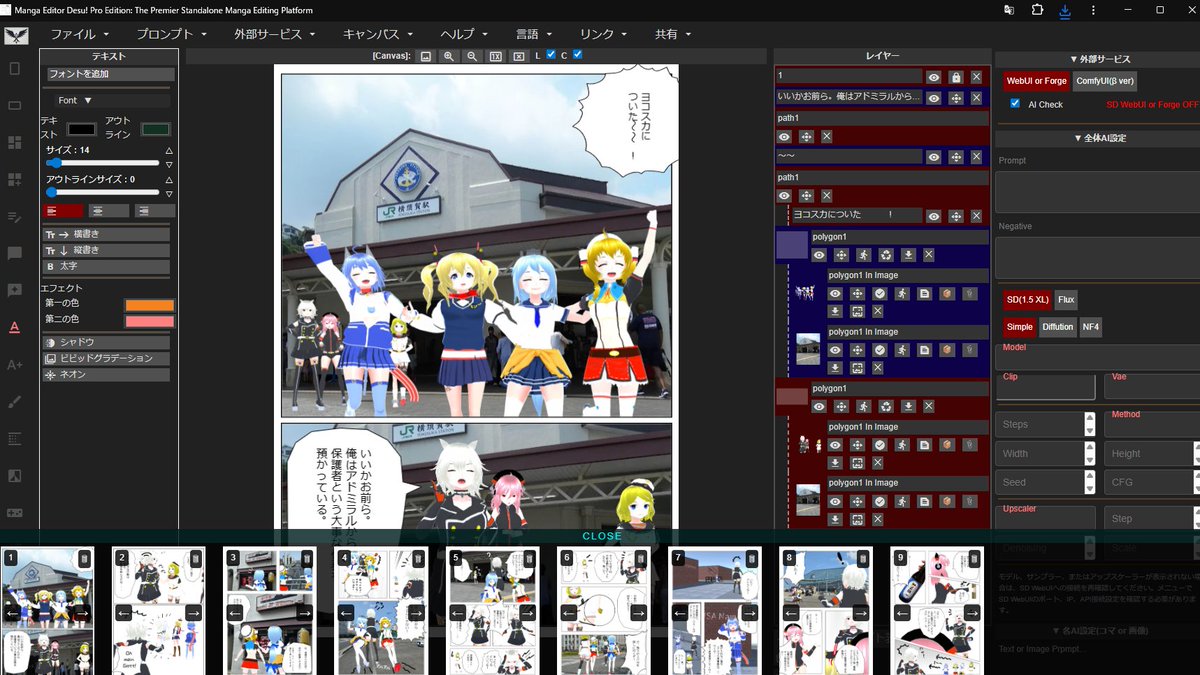Screen dimensions: 1200x675
Task: Toggle visibility of the ～～ layer
Action: tap(933, 157)
